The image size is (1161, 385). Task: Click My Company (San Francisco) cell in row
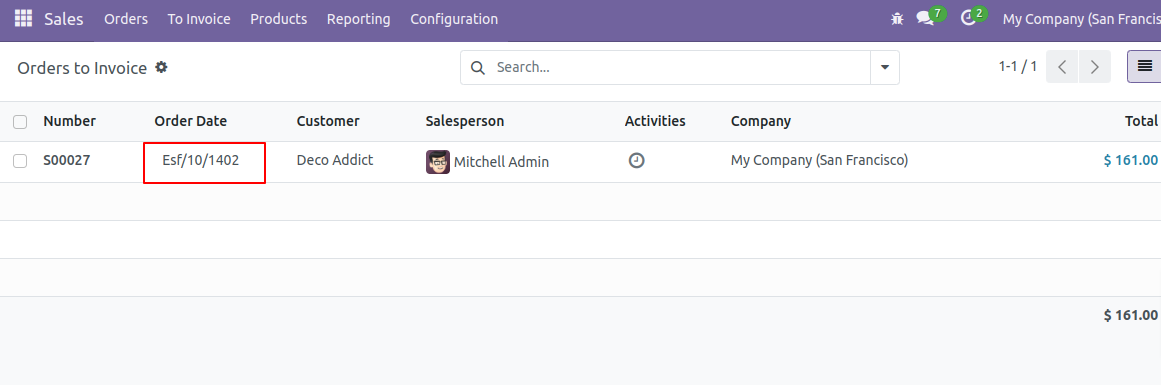pyautogui.click(x=819, y=160)
